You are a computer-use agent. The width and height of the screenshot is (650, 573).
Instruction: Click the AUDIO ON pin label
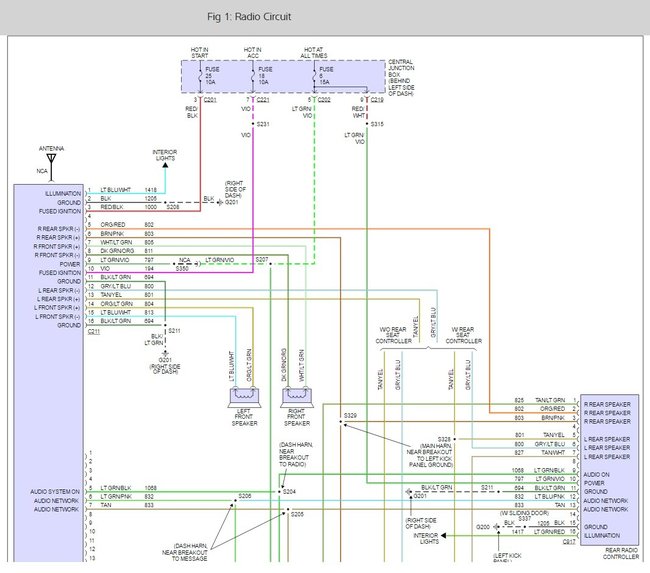click(x=596, y=474)
